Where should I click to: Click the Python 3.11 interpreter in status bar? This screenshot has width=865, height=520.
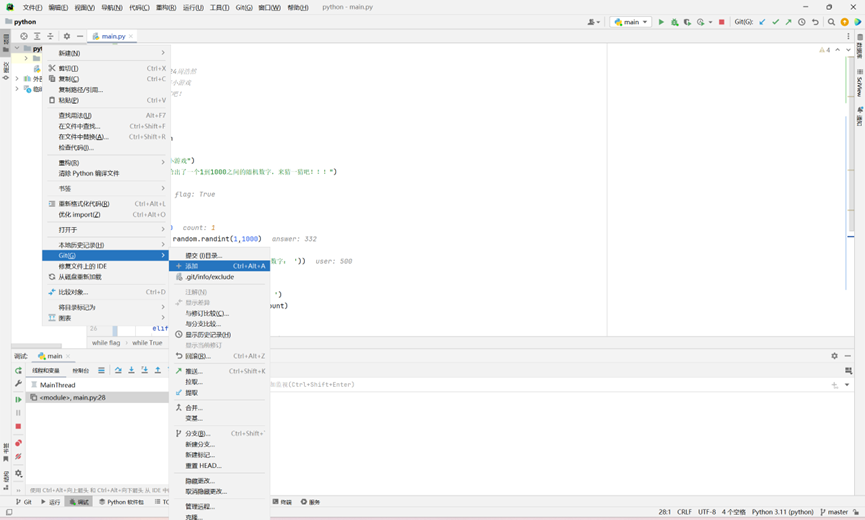[782, 511]
